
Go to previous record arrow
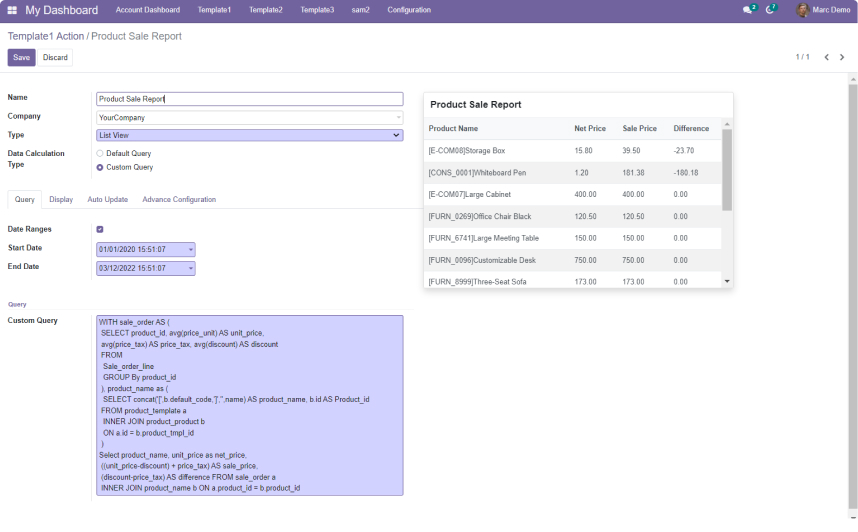coord(826,57)
